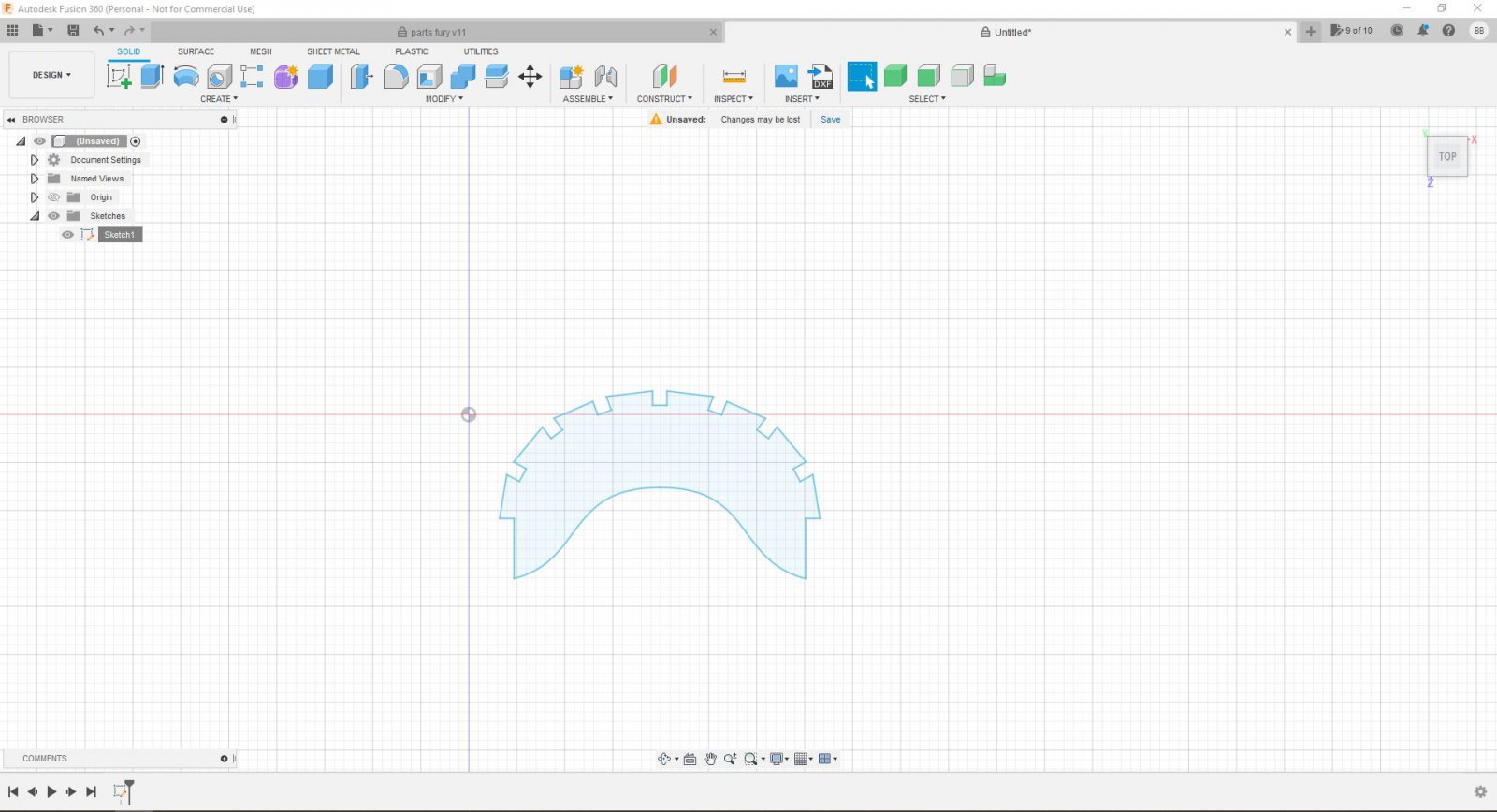This screenshot has height=812, width=1497.
Task: Select the Shell tool
Action: point(429,76)
